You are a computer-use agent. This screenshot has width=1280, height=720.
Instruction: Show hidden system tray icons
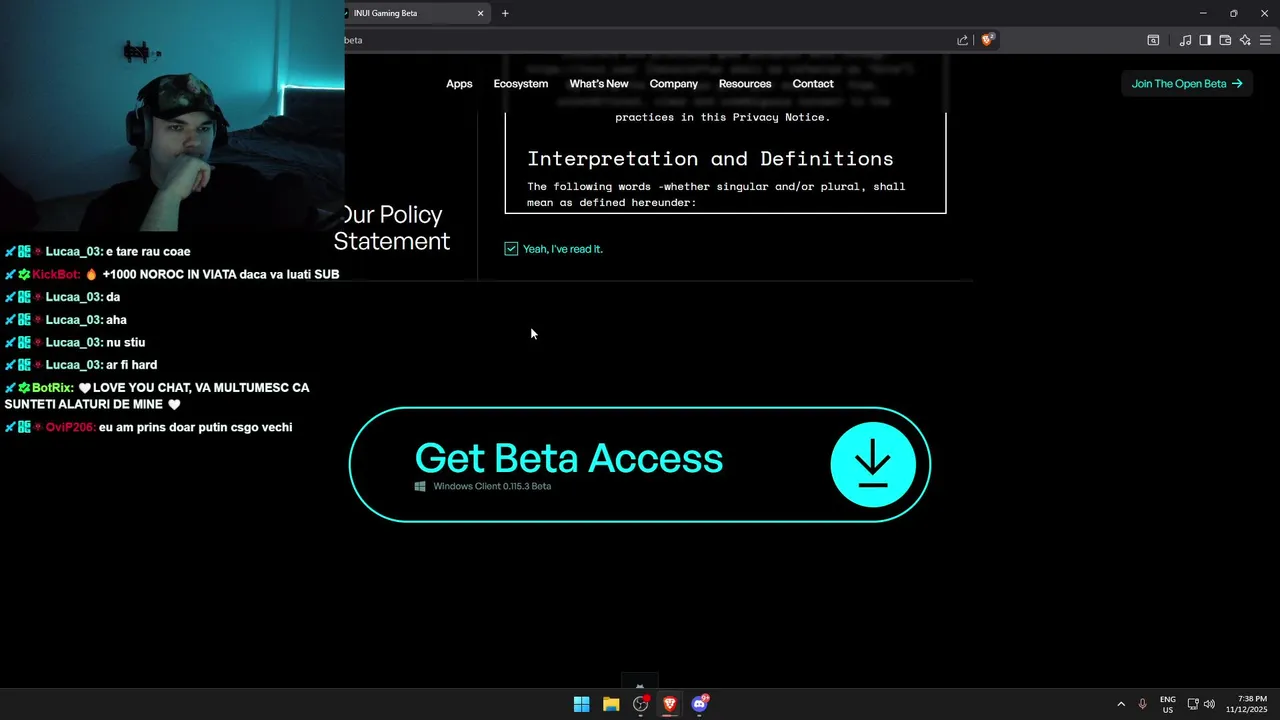coord(1121,704)
